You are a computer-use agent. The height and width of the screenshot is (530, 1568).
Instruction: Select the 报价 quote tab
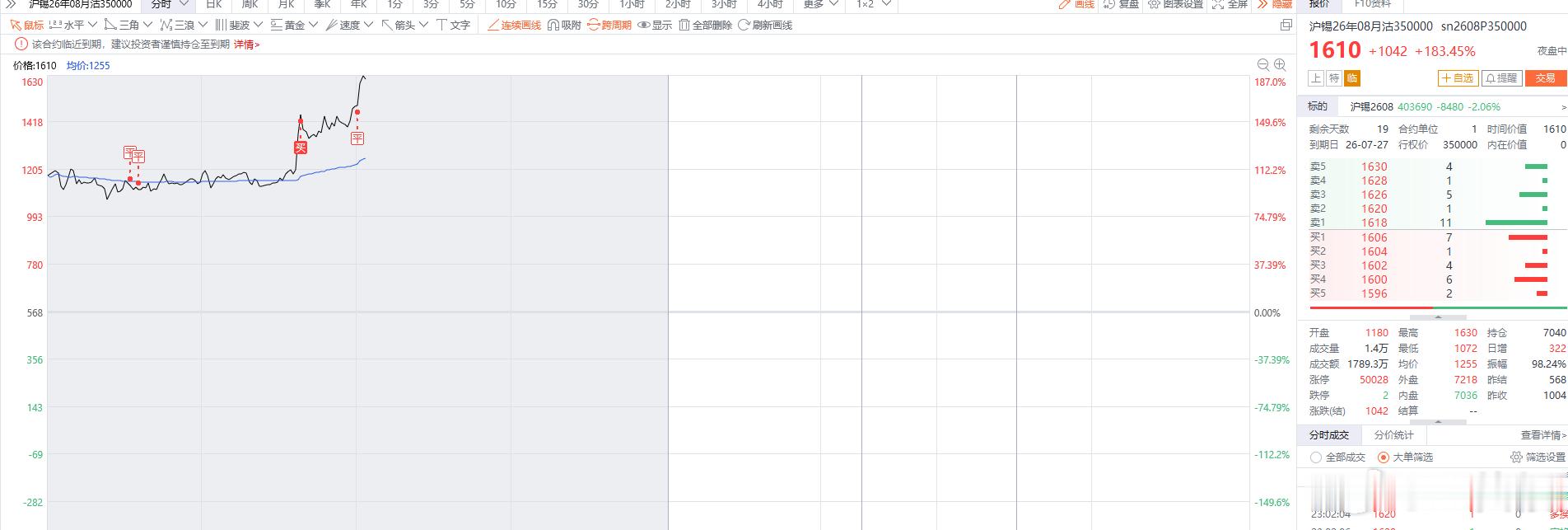coord(1318,4)
